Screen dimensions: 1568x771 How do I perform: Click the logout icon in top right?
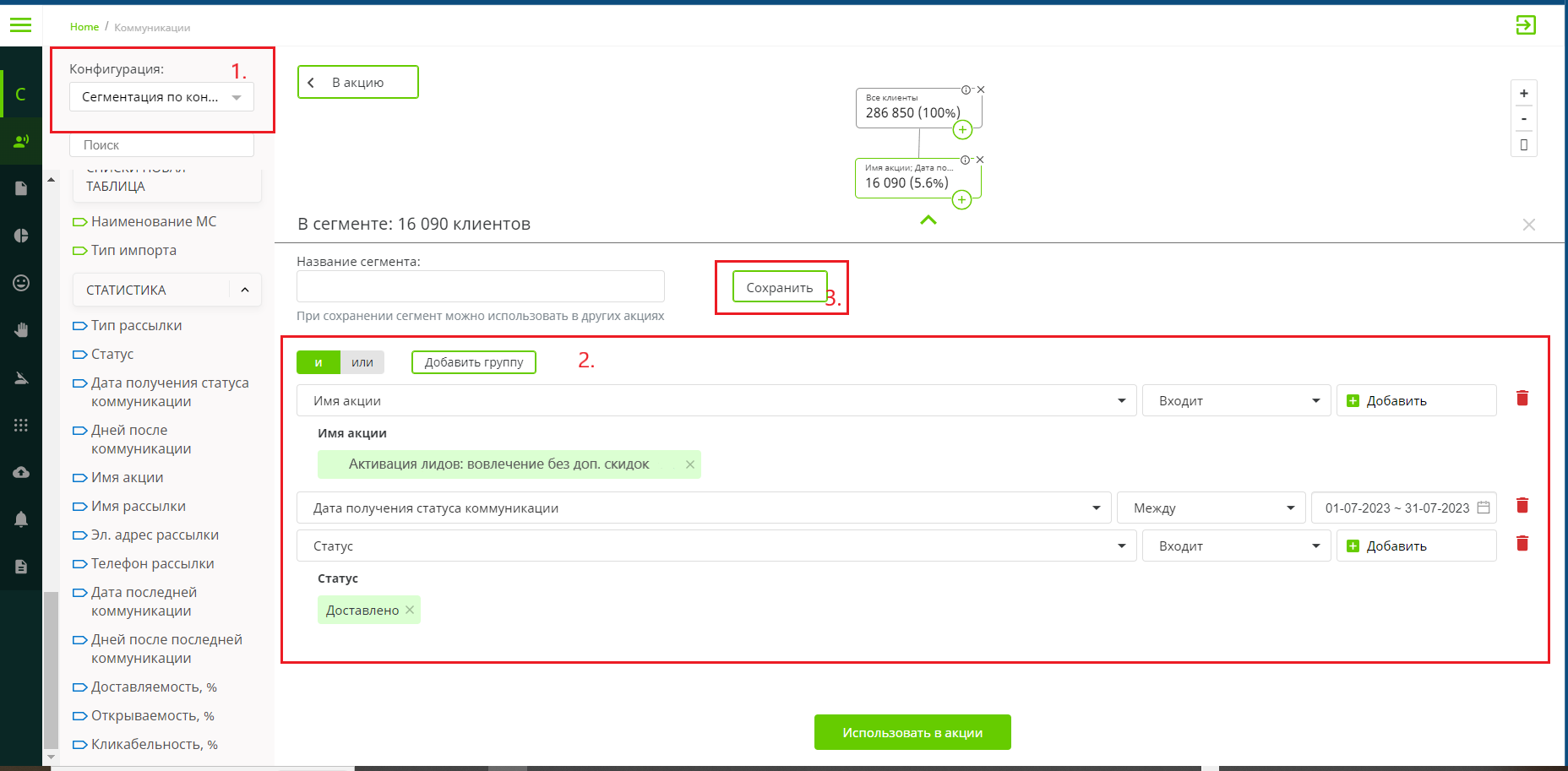click(x=1525, y=25)
